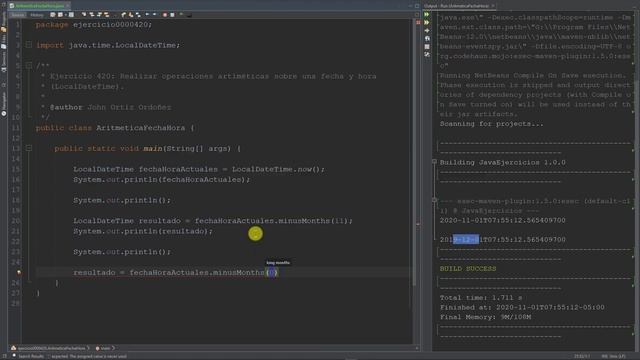The width and height of the screenshot is (640, 360).
Task: Click the editor split handle below maximize icon
Action: pos(417,15)
